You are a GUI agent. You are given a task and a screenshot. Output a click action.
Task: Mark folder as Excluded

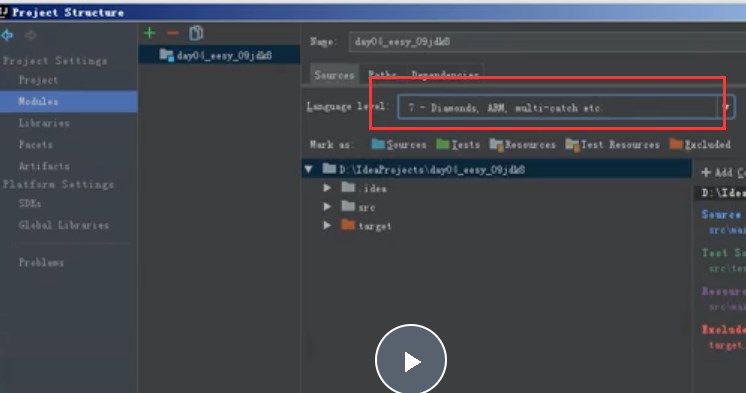point(700,144)
